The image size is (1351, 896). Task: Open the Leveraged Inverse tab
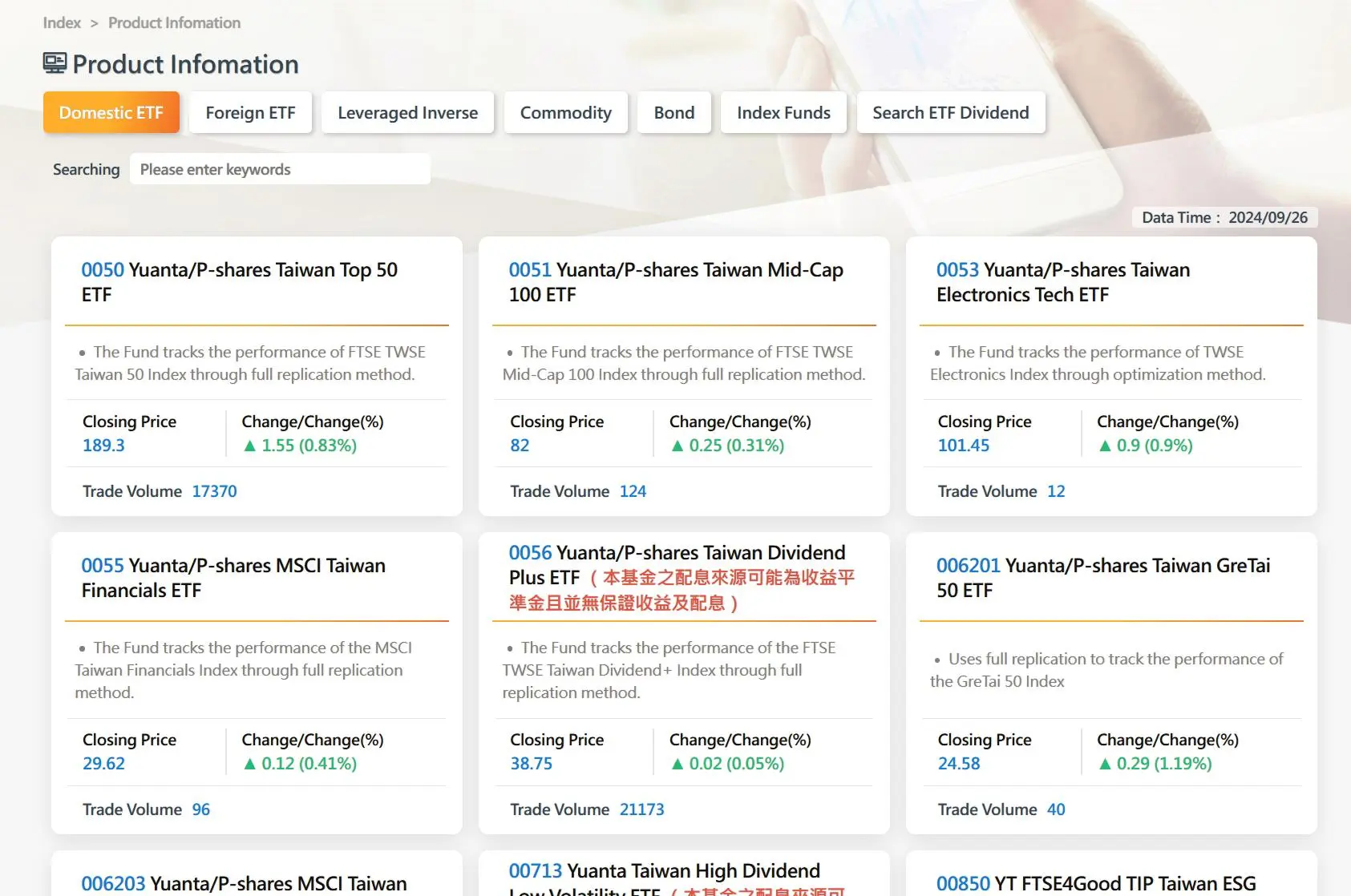tap(407, 112)
